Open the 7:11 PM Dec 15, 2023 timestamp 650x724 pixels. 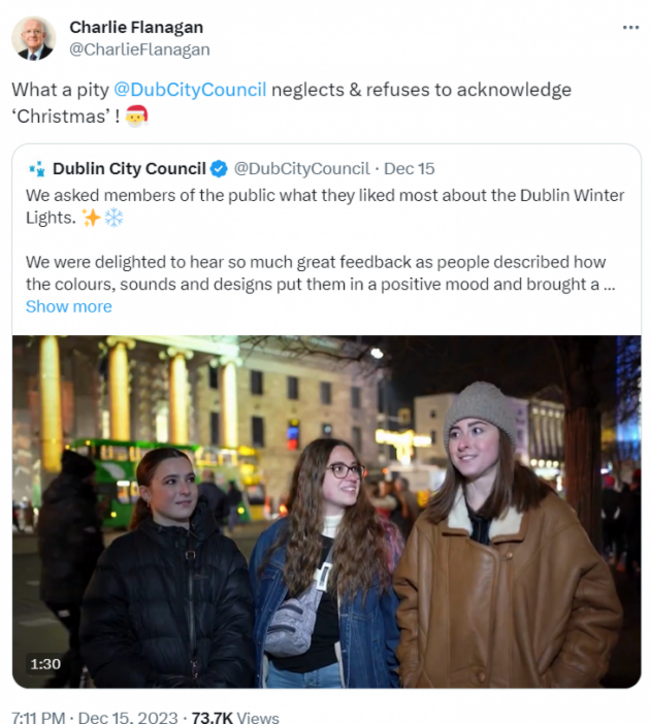(95, 717)
